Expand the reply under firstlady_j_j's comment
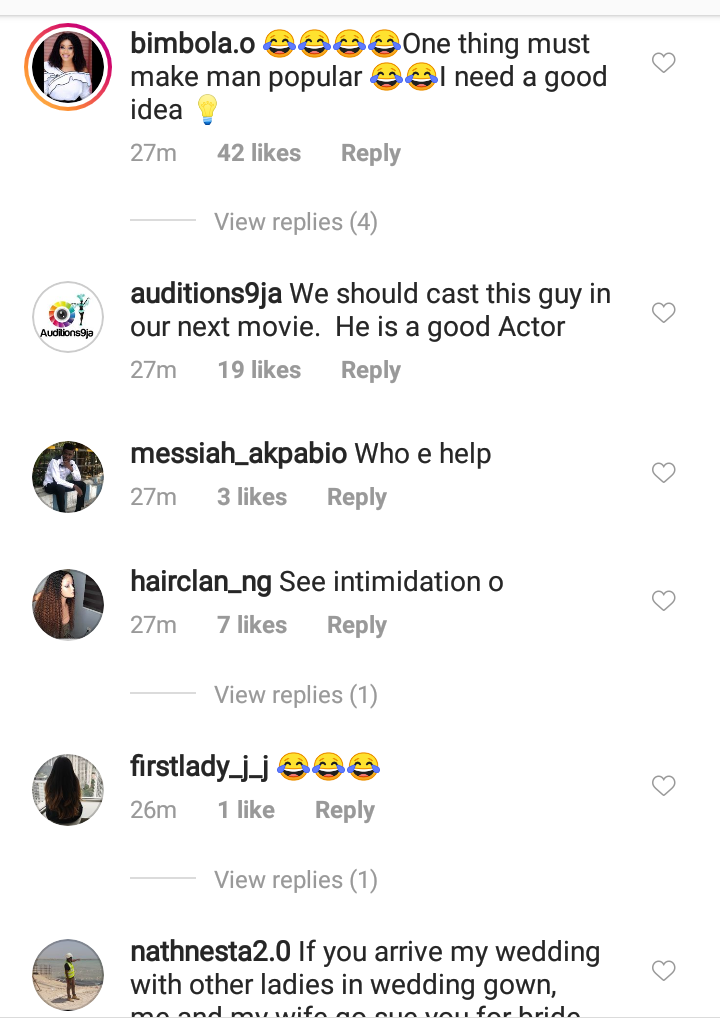Image resolution: width=720 pixels, height=1022 pixels. point(296,880)
